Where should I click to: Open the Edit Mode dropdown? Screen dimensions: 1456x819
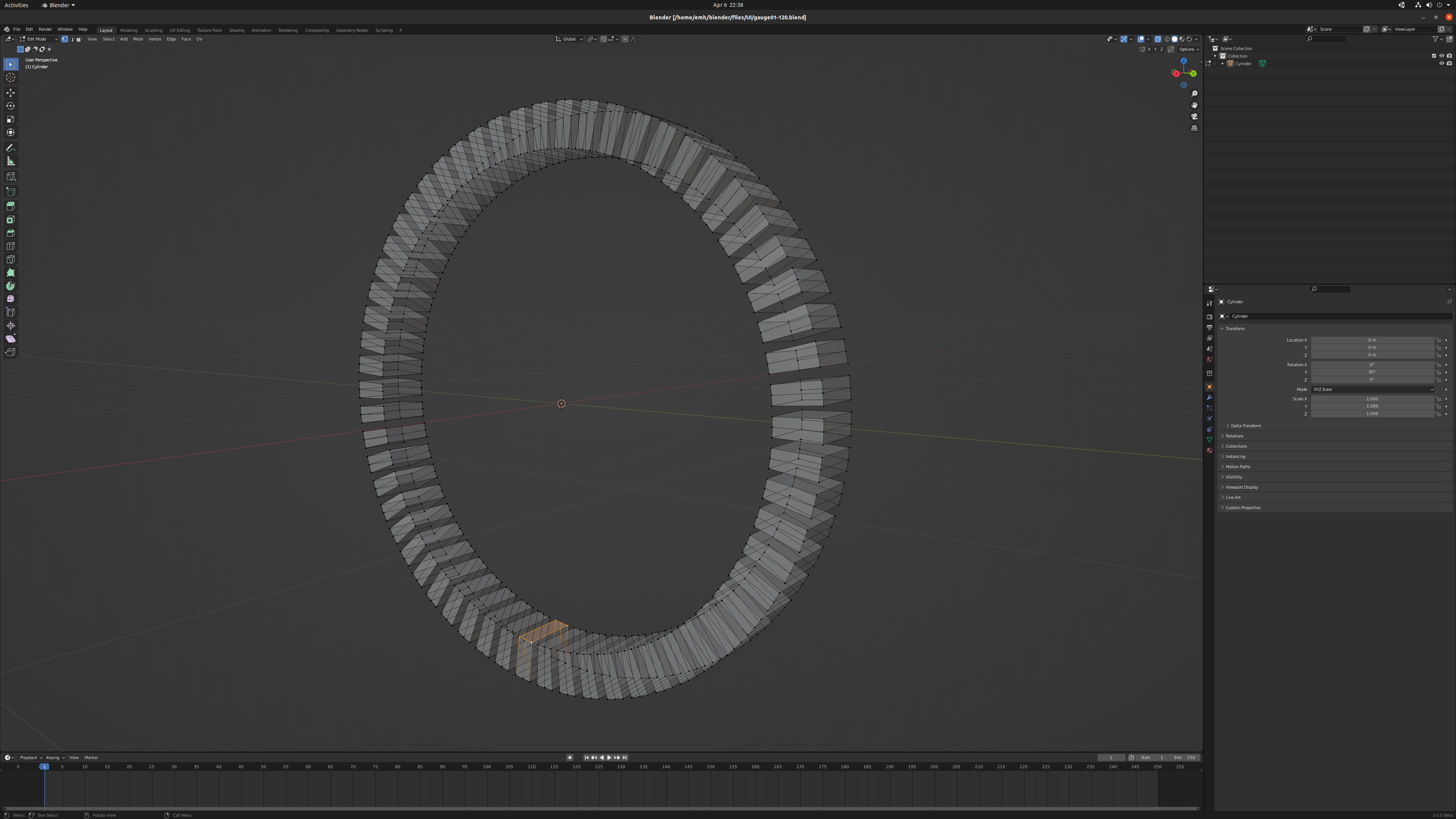38,39
